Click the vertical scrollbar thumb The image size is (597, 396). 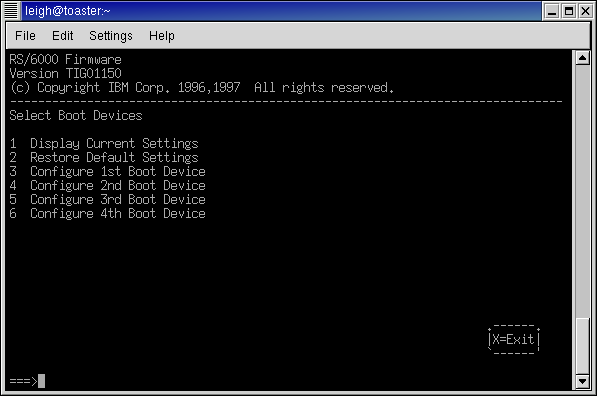582,346
